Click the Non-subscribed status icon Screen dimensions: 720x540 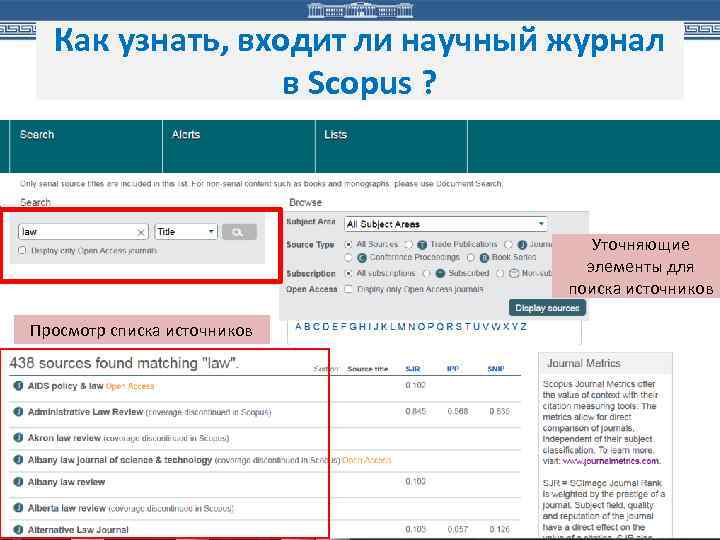pos(514,273)
